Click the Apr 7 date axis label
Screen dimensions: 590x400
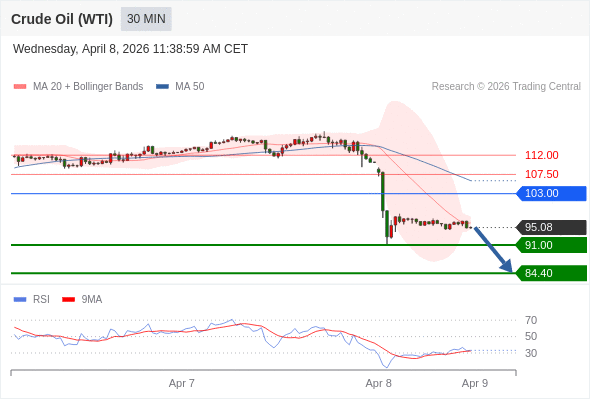point(182,383)
